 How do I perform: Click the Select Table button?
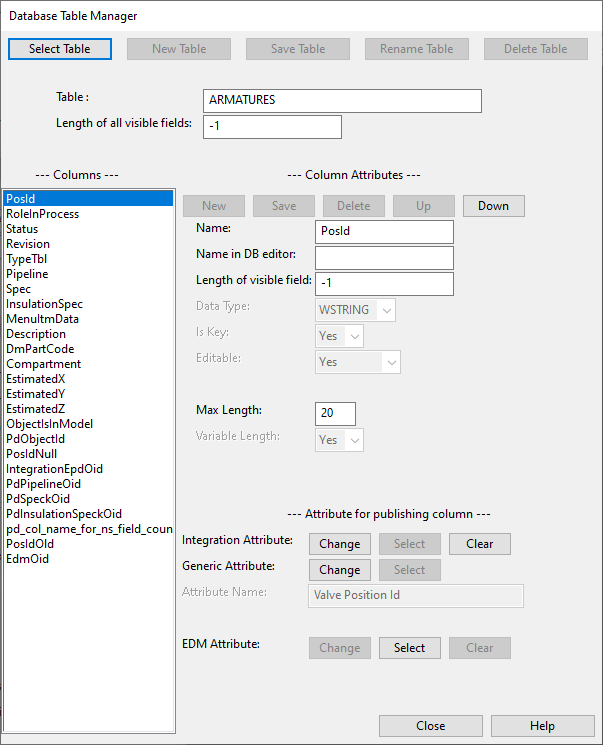point(60,49)
